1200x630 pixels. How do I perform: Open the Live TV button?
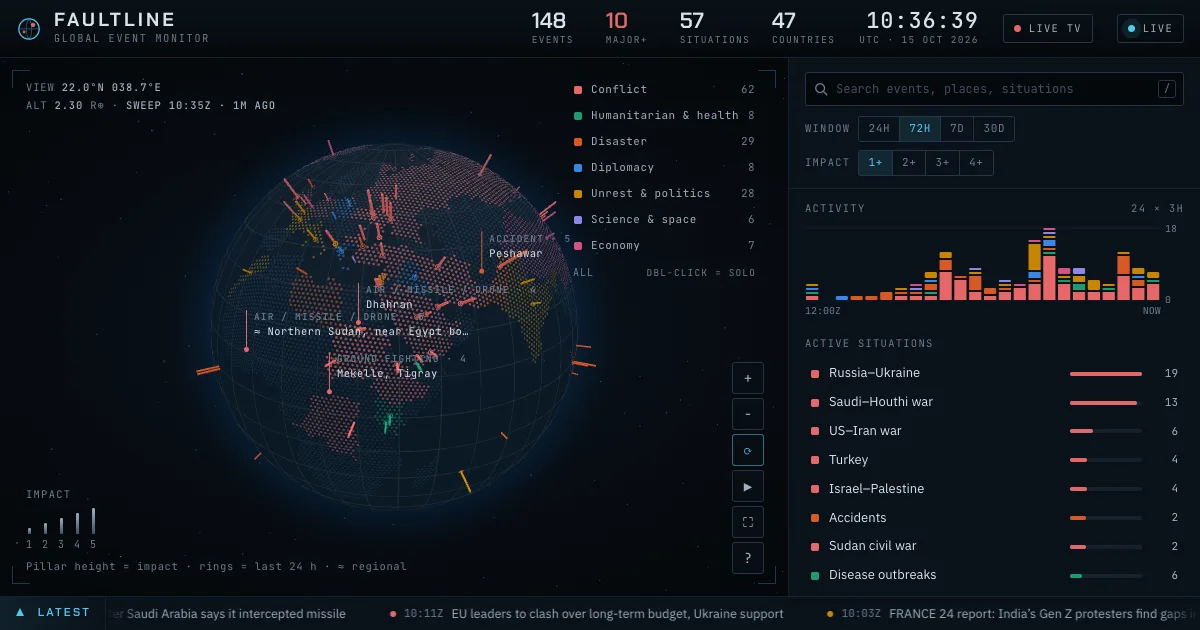(x=1048, y=28)
